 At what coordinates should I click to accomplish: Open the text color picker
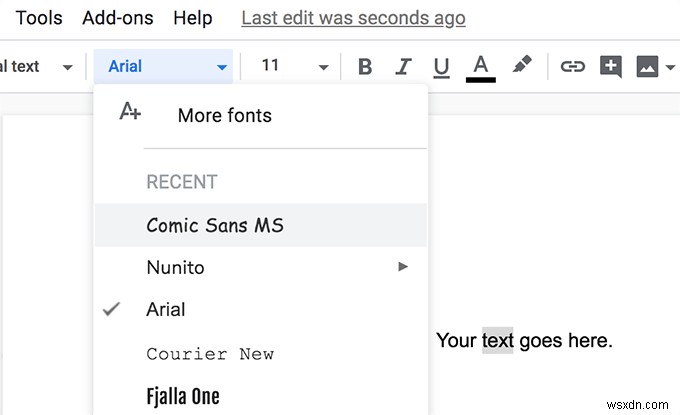tap(482, 67)
